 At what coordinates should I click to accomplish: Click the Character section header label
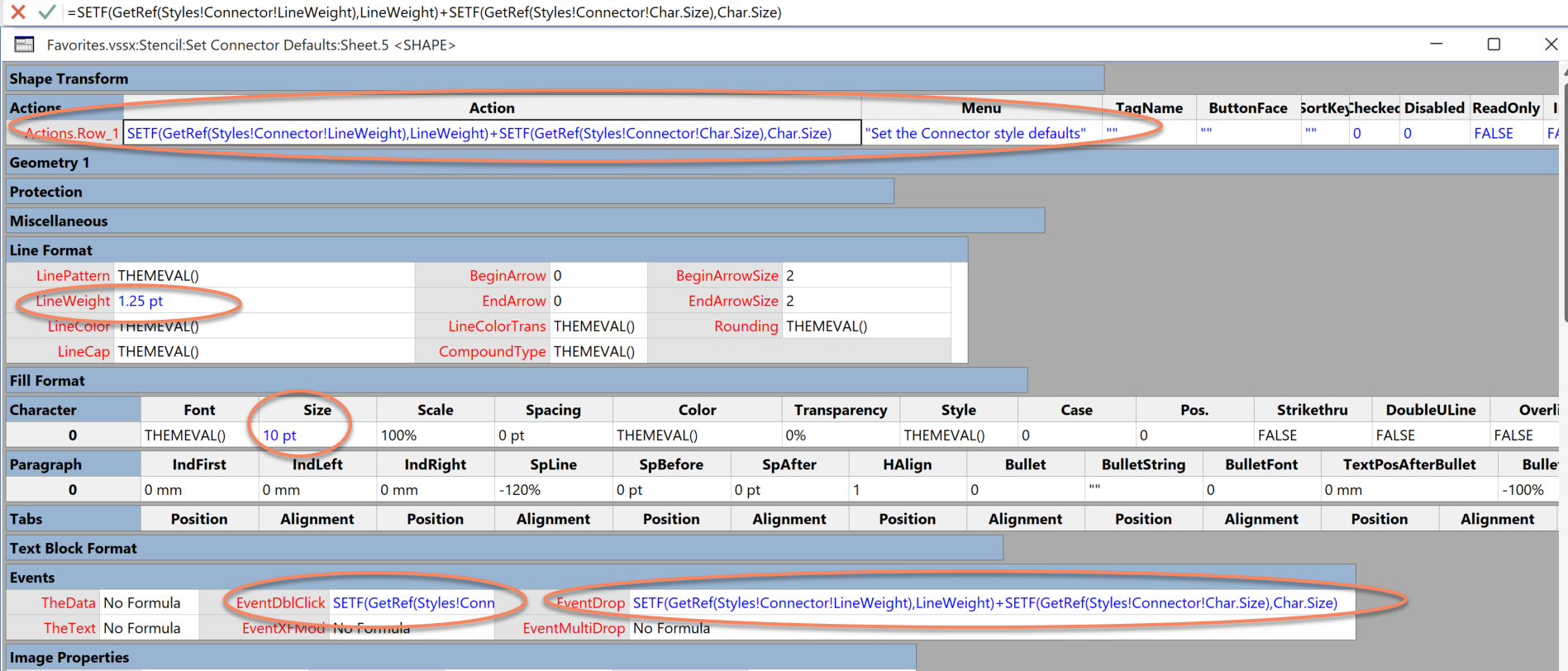click(x=73, y=410)
